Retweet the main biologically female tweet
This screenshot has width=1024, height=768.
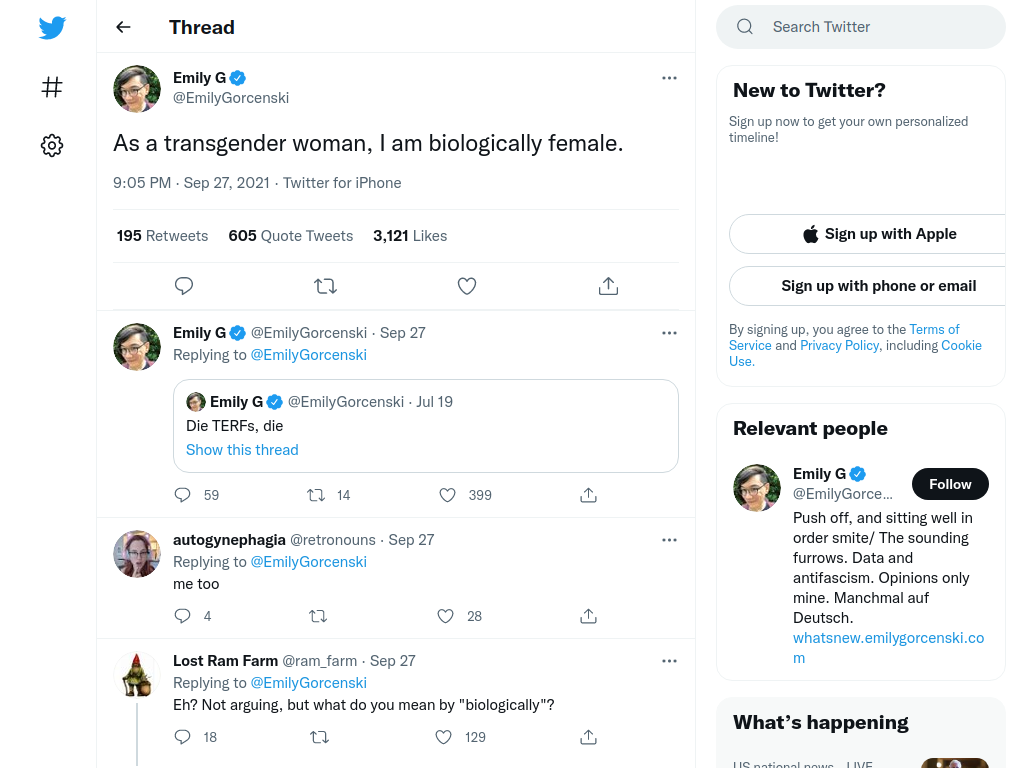click(x=325, y=286)
